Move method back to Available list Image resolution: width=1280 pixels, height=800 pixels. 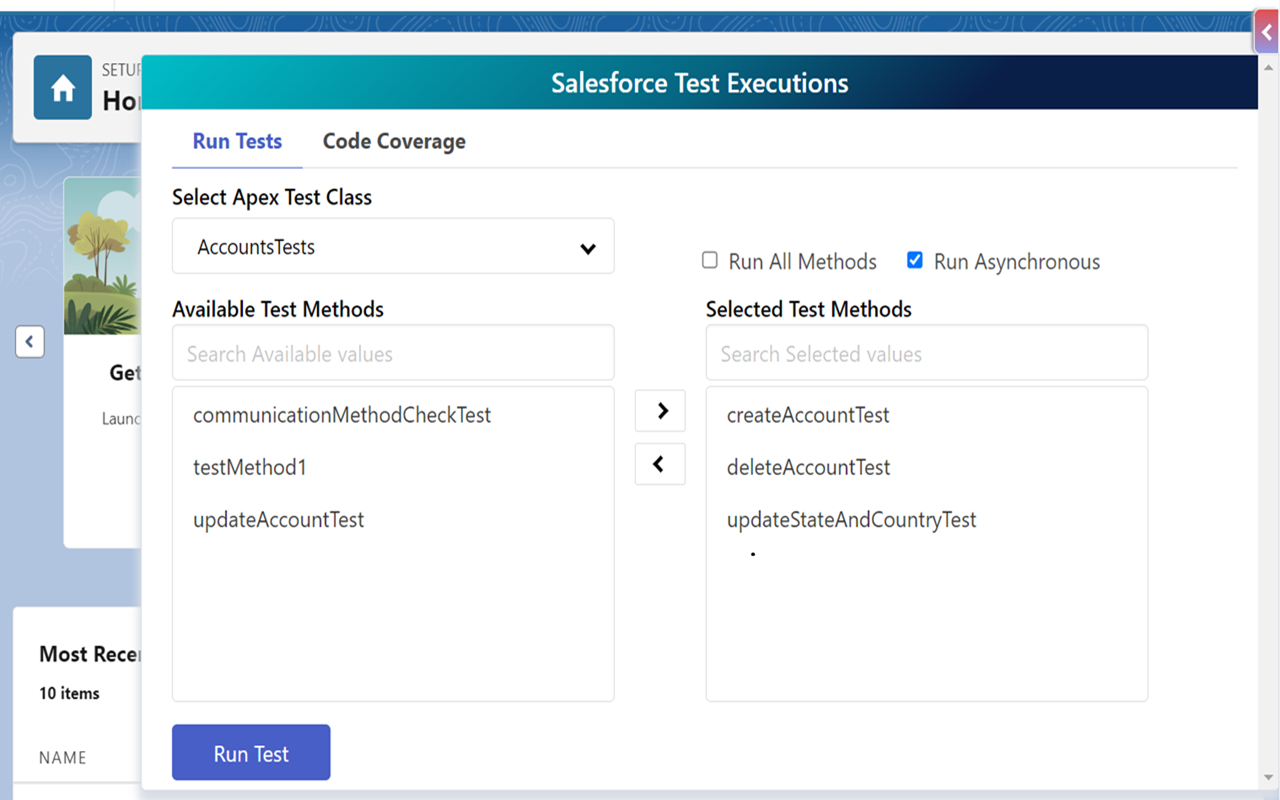coord(660,464)
